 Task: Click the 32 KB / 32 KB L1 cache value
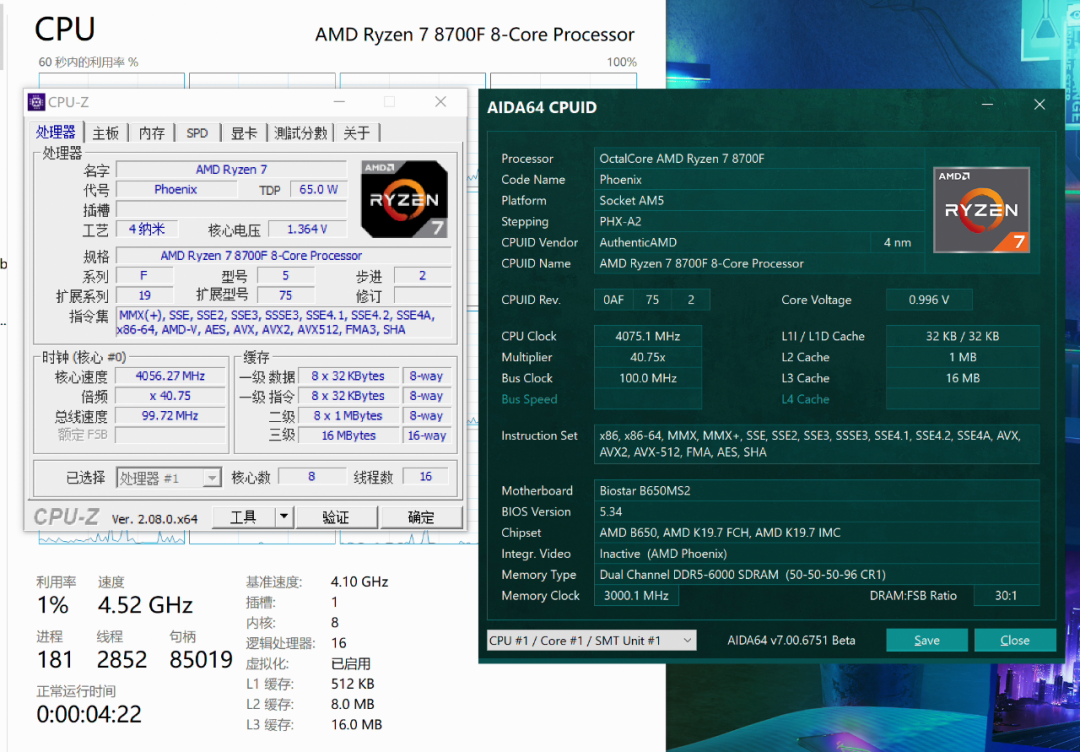(x=962, y=336)
